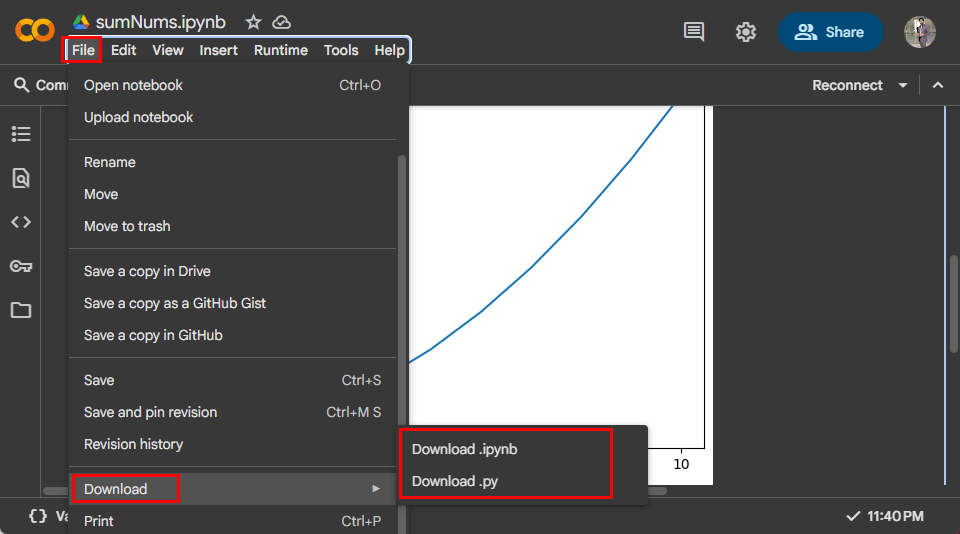This screenshot has height=534, width=960.
Task: Collapse the header with the chevron
Action: tap(938, 85)
